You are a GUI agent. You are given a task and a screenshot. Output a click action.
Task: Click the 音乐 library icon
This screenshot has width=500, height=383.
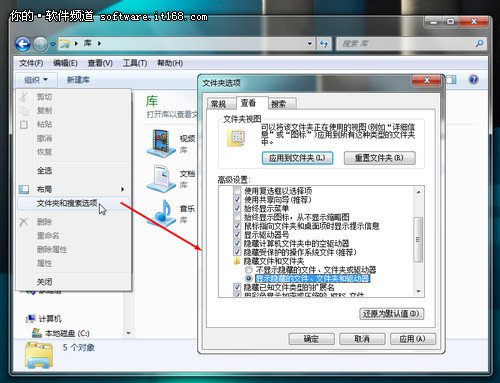[x=161, y=213]
